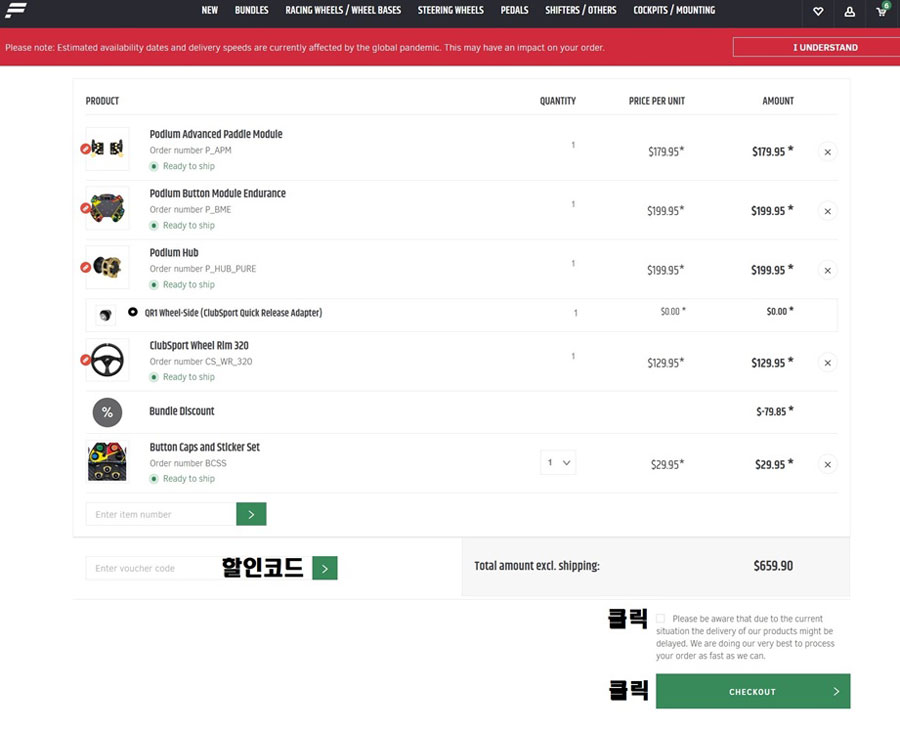Open Racing Wheels / Wheel Bases menu
900x730 pixels.
[343, 10]
